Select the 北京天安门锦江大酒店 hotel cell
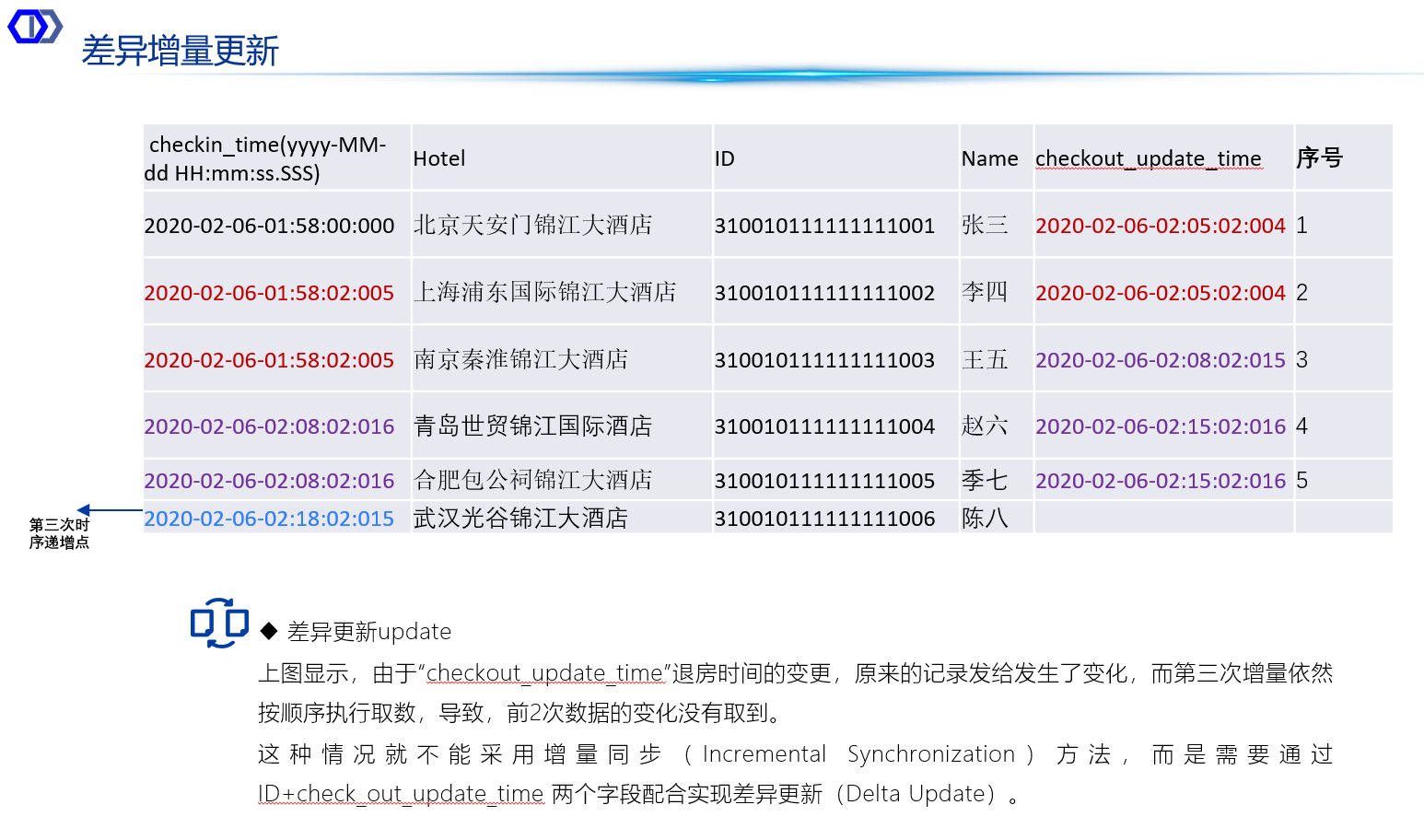 tap(532, 225)
